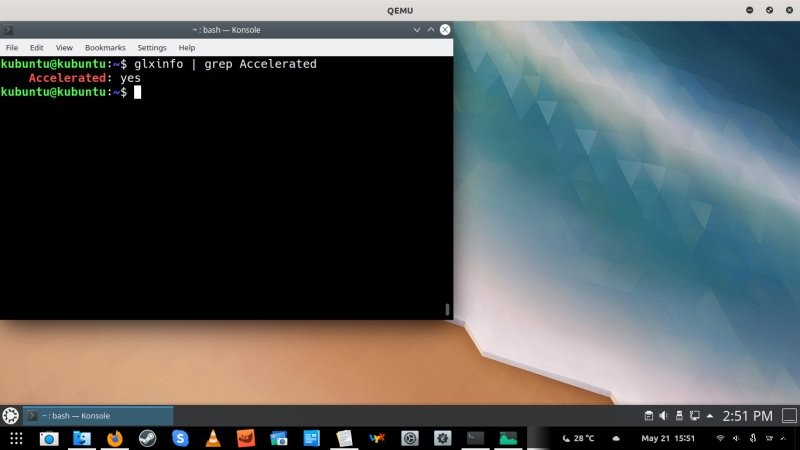The height and width of the screenshot is (450, 800).
Task: Open the host muted volume indicator
Action: [736, 438]
